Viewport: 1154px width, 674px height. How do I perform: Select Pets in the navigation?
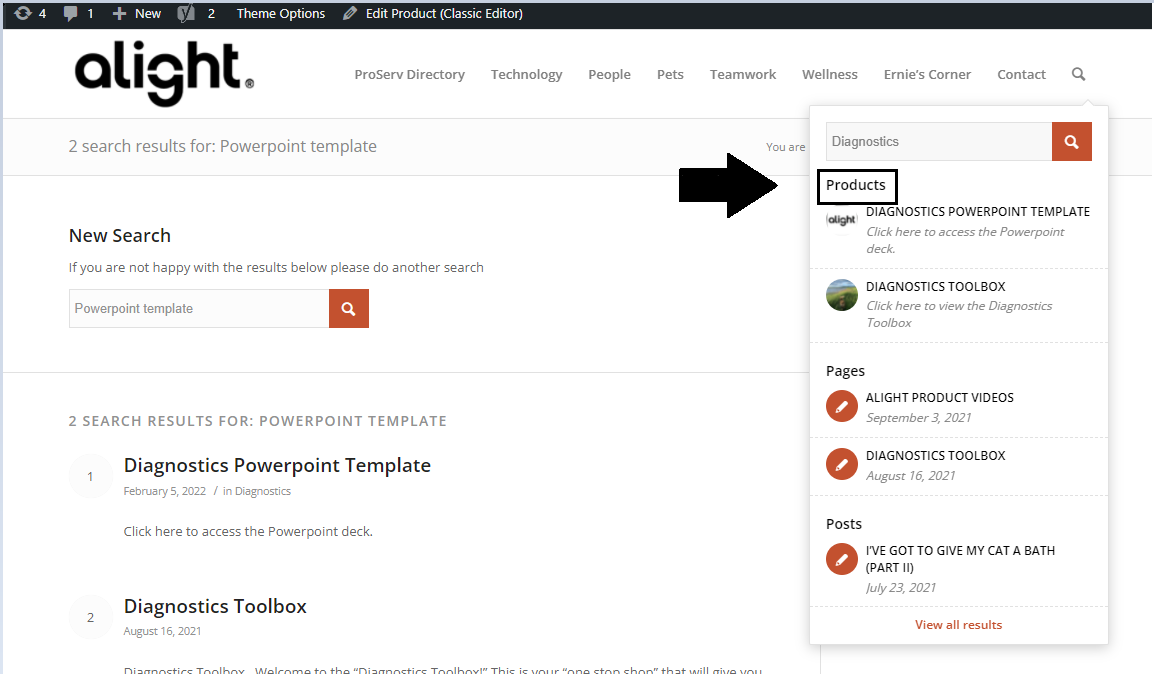click(670, 74)
